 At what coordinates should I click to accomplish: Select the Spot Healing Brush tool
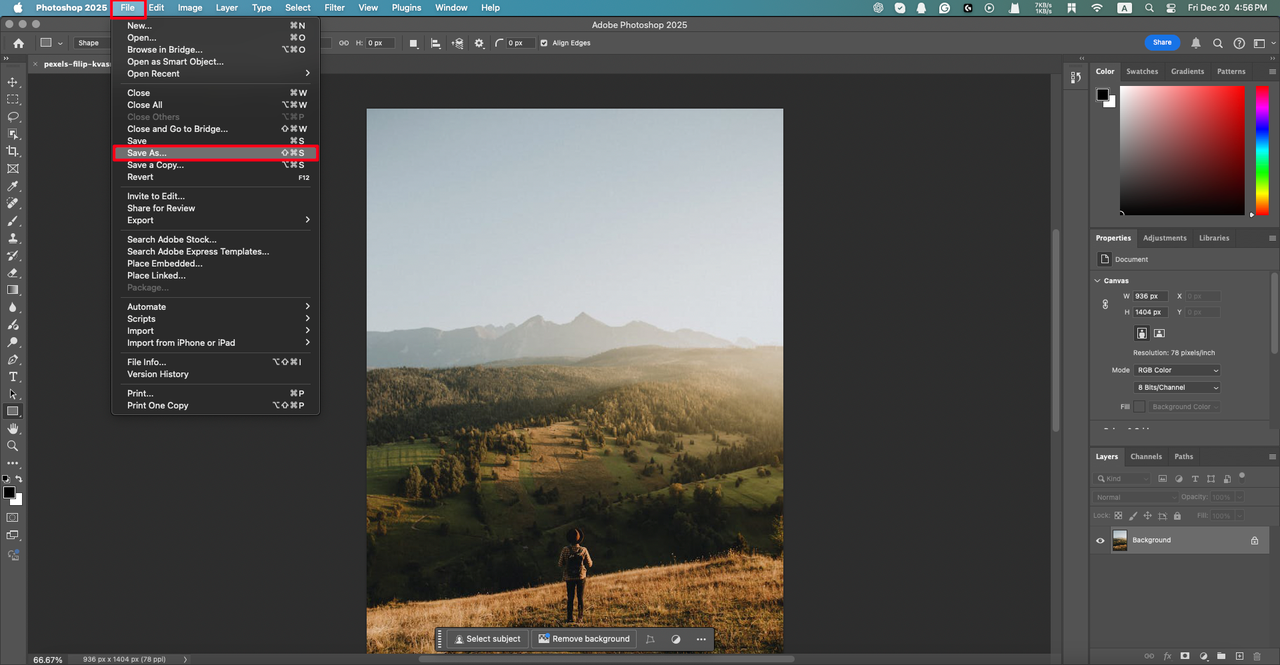tap(13, 203)
